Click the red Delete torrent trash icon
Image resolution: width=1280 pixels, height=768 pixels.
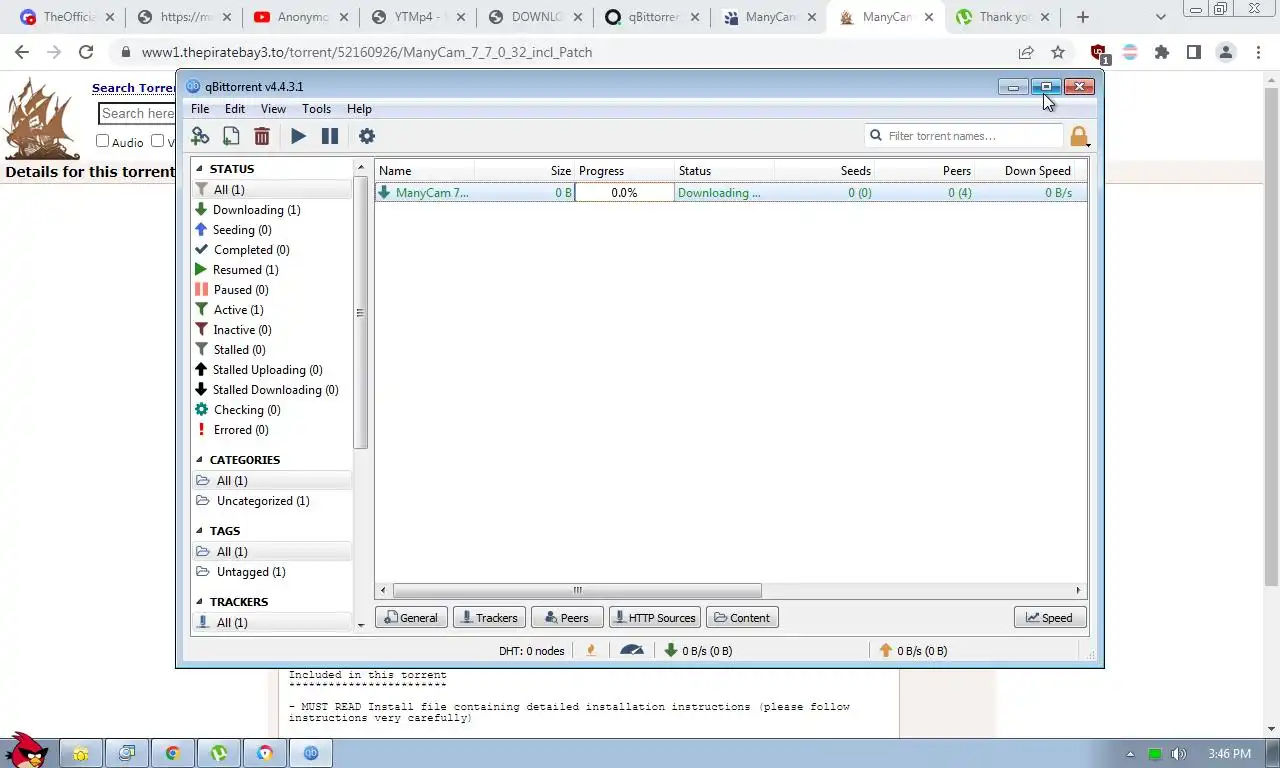262,136
